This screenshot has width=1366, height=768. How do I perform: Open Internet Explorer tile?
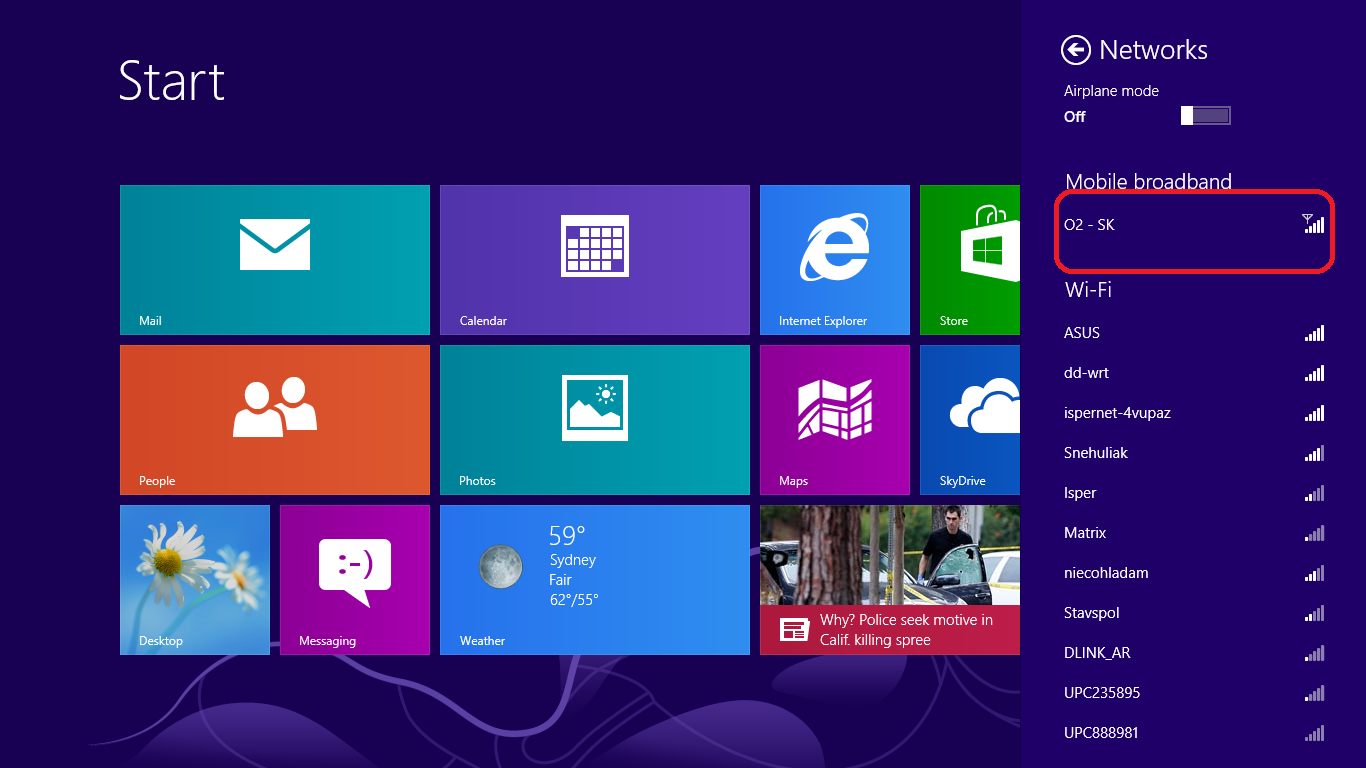point(835,260)
